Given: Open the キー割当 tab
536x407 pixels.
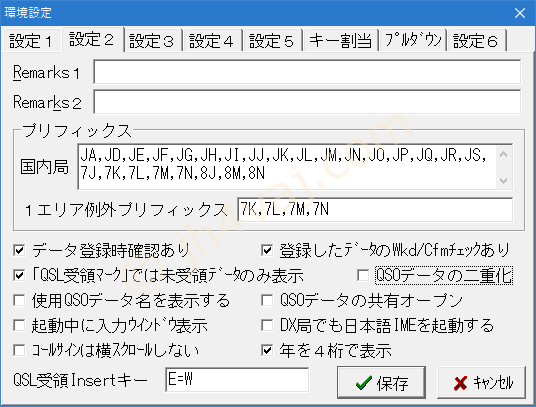Looking at the screenshot, I should tap(340, 41).
